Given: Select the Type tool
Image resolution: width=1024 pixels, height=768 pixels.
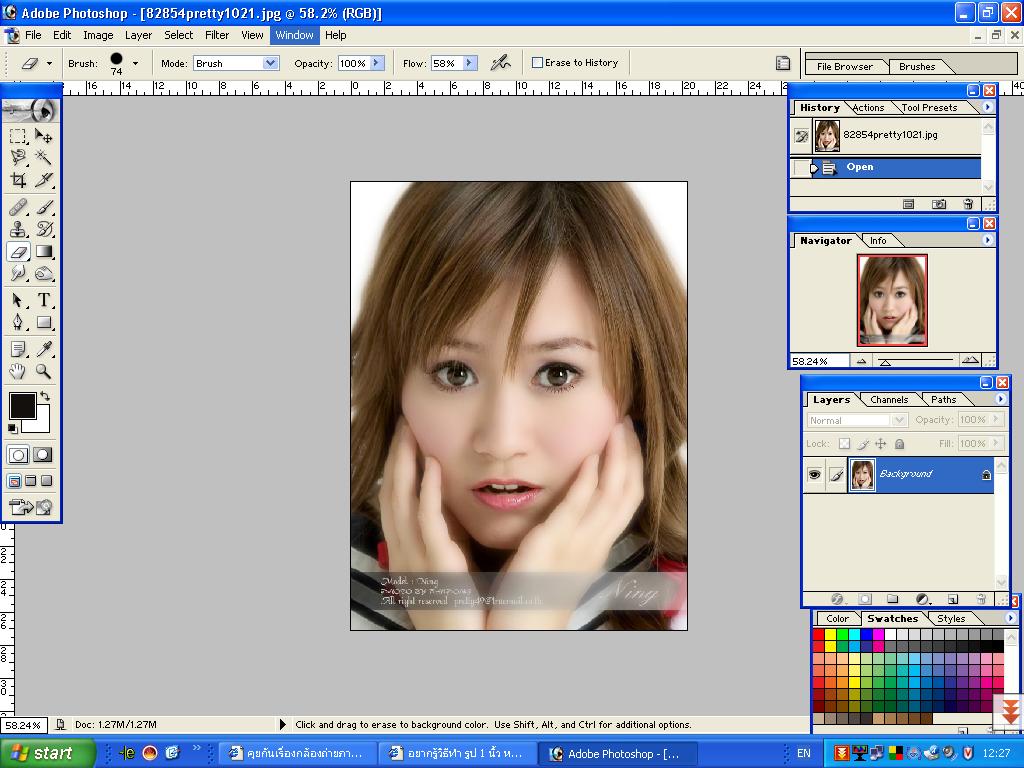Looking at the screenshot, I should click(44, 300).
